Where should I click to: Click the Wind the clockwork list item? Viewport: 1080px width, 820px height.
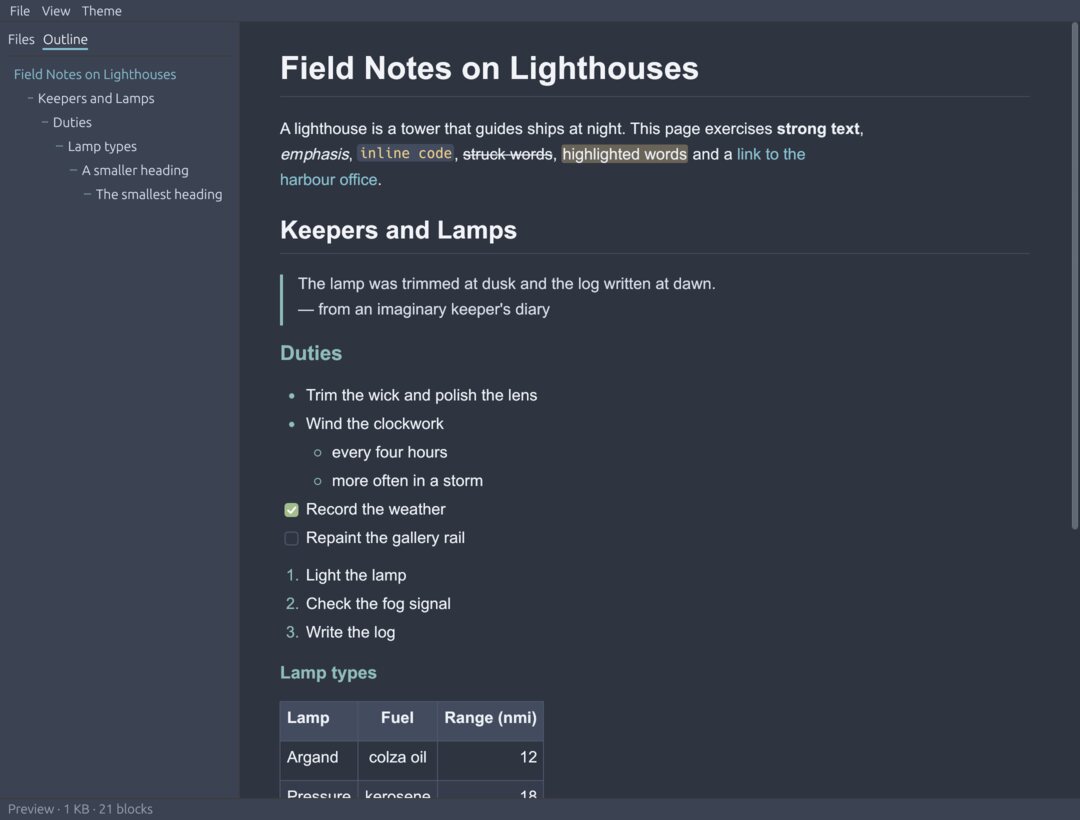coord(375,423)
